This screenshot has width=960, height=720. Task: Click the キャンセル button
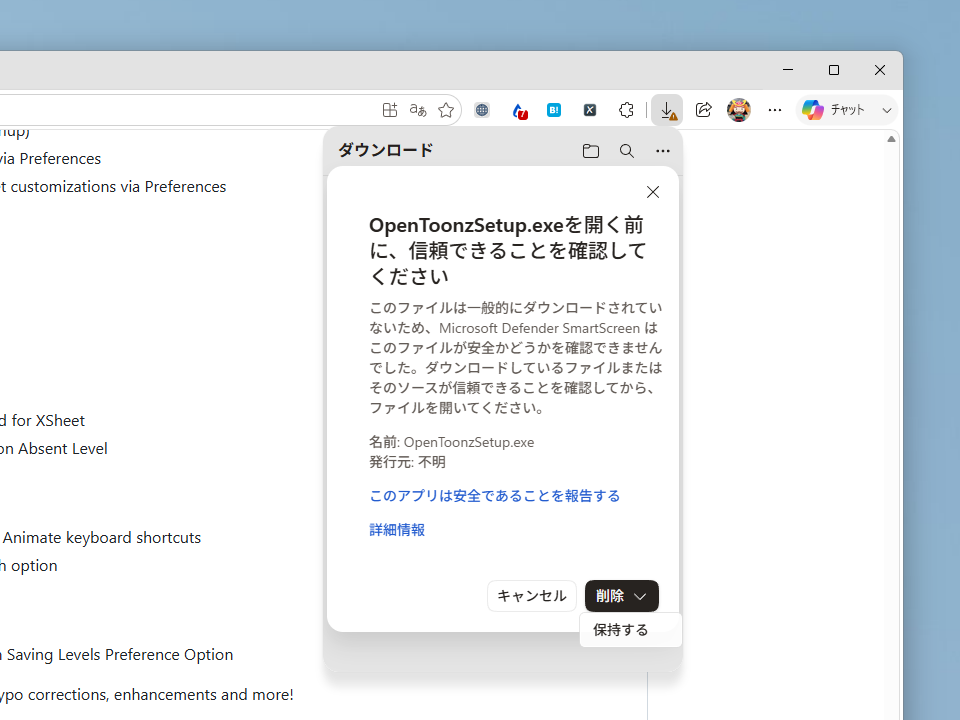point(532,596)
